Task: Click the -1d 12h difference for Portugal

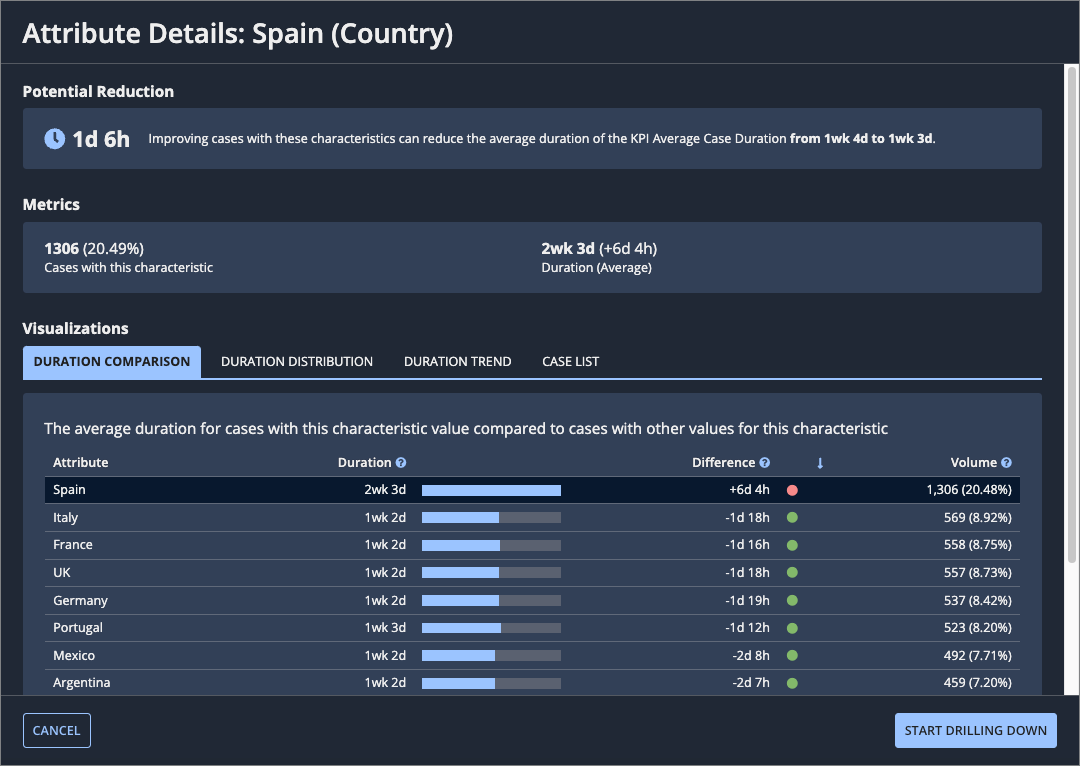Action: tap(747, 628)
